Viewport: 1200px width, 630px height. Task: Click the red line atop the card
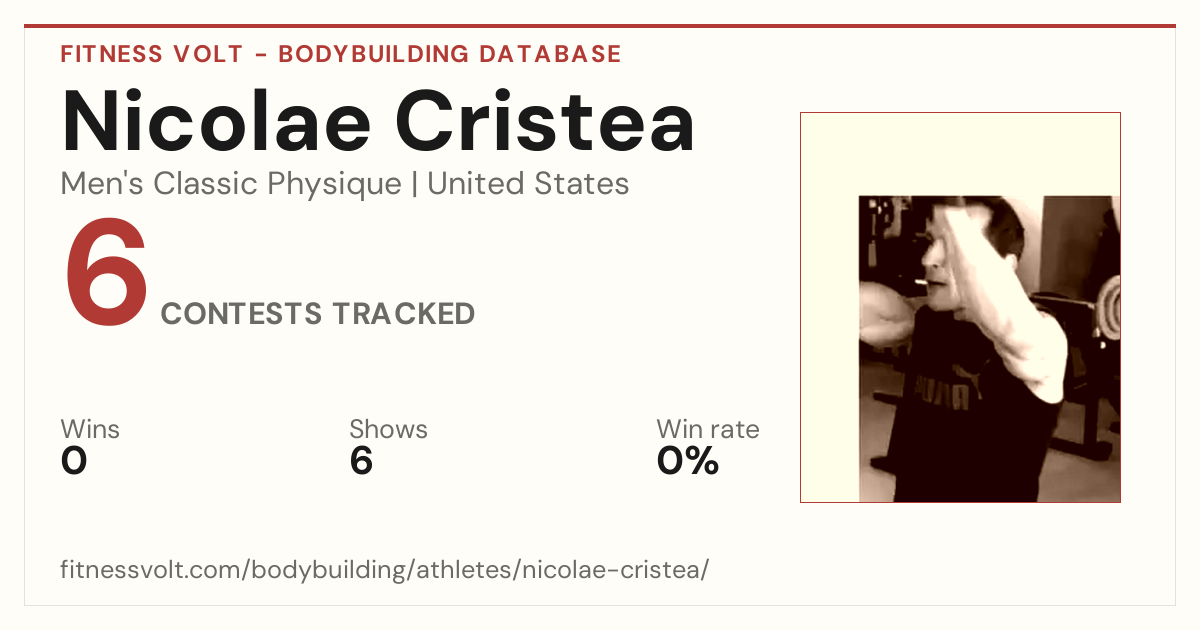600,26
